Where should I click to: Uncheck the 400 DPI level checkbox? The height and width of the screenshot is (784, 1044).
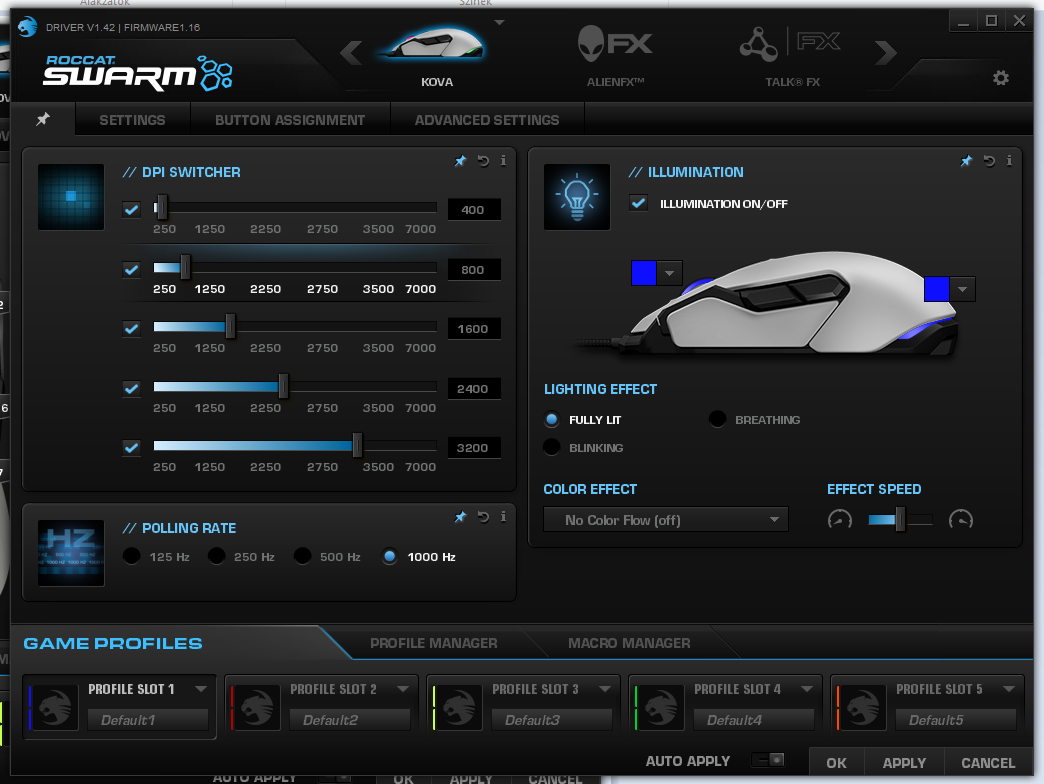click(132, 210)
